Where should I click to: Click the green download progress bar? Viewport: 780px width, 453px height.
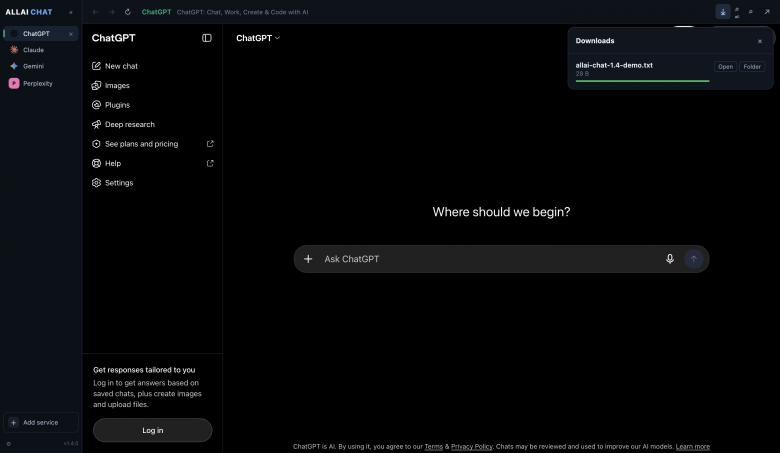click(642, 81)
